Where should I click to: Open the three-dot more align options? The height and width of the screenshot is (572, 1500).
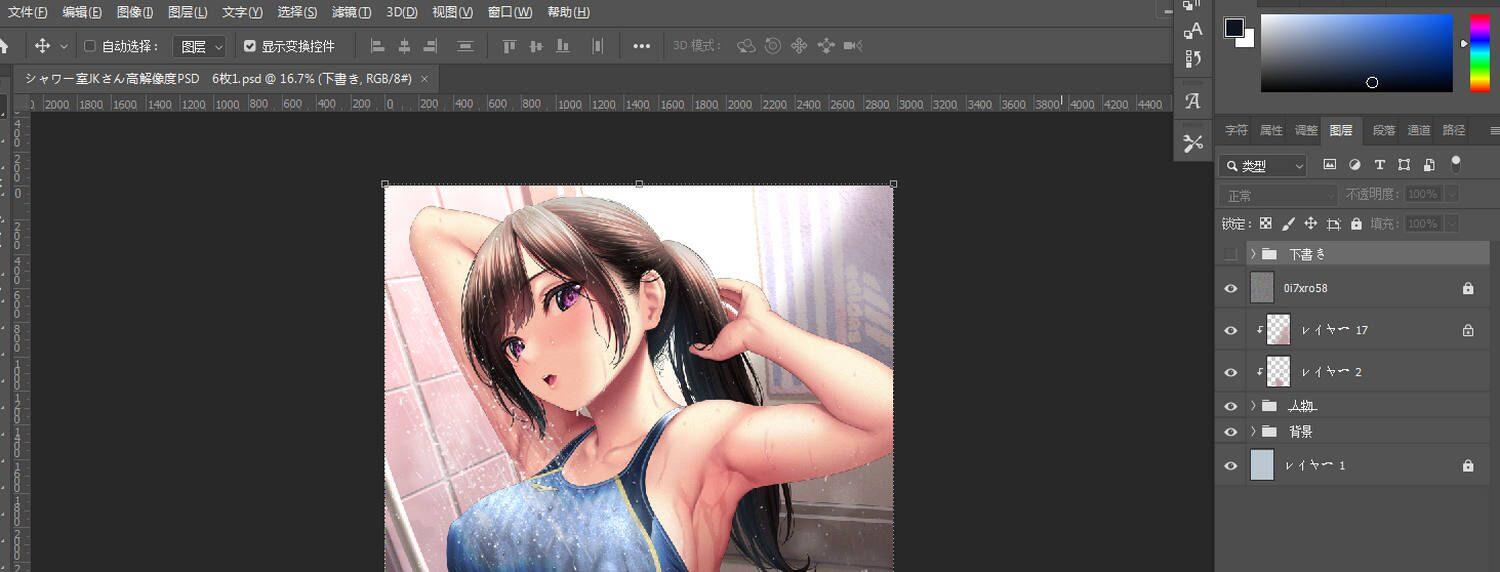[642, 46]
